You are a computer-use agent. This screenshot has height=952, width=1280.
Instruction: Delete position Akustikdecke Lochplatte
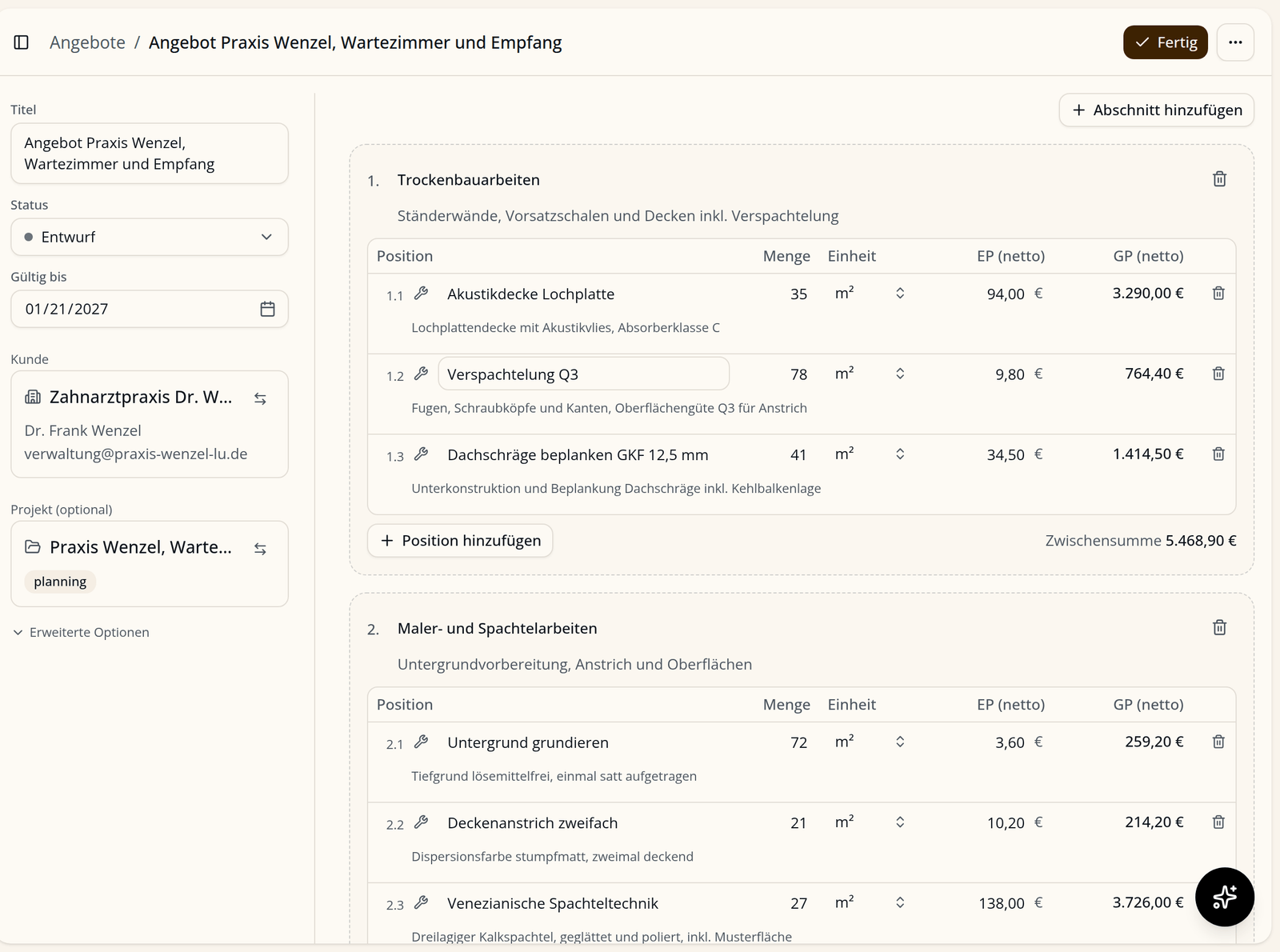pos(1218,294)
